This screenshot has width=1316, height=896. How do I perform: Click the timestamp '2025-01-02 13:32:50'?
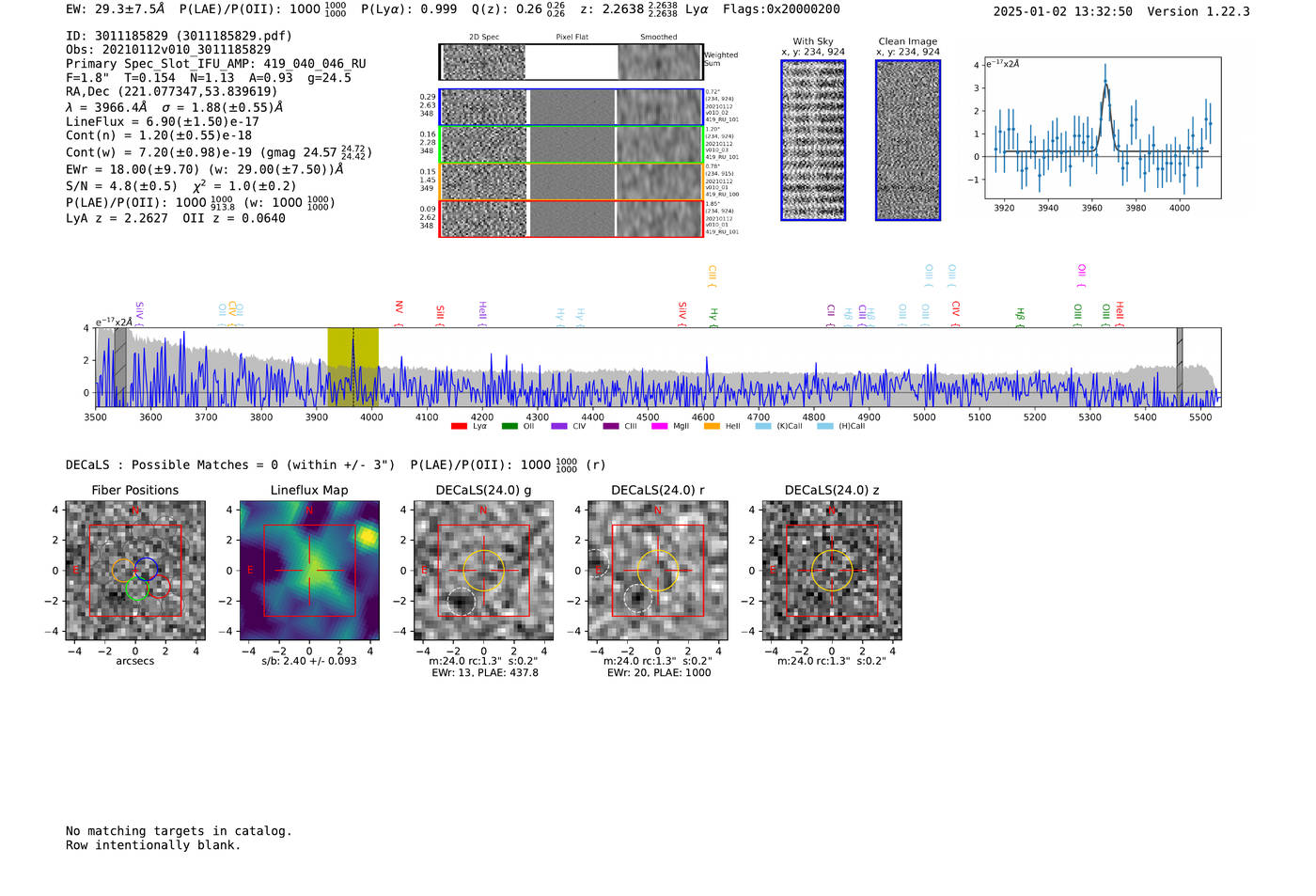click(x=1062, y=12)
